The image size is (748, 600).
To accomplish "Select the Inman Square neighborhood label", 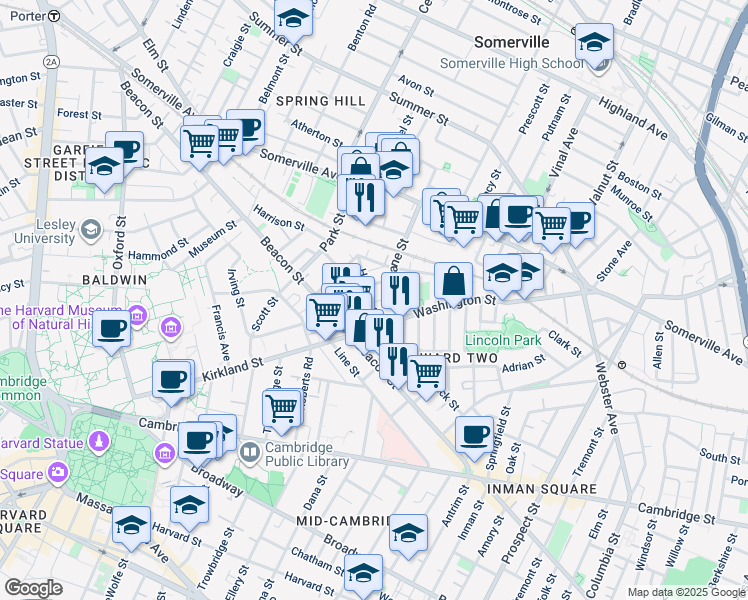I will point(541,489).
